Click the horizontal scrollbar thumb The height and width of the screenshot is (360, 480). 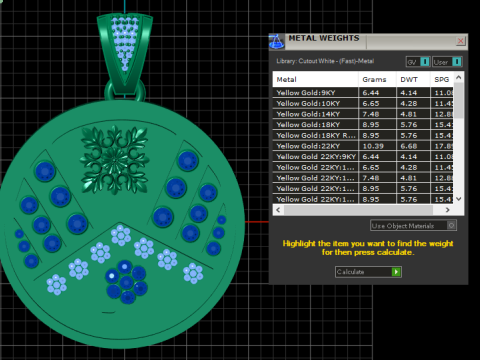coord(358,210)
